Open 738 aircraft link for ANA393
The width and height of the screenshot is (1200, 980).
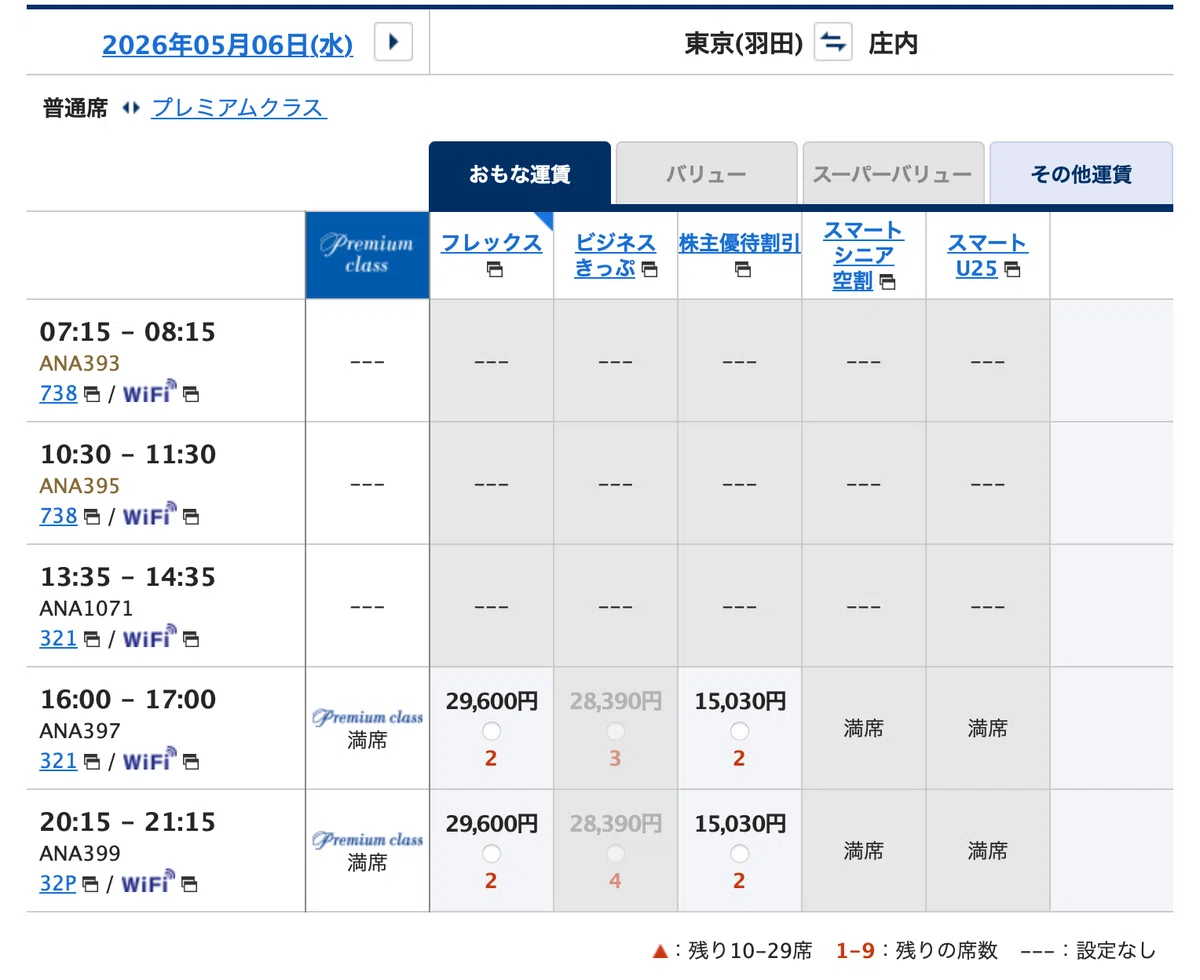pyautogui.click(x=59, y=393)
